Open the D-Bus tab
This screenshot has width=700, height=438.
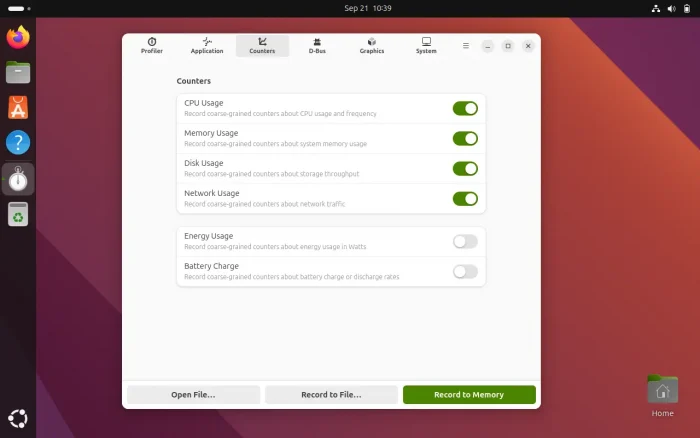click(x=317, y=46)
